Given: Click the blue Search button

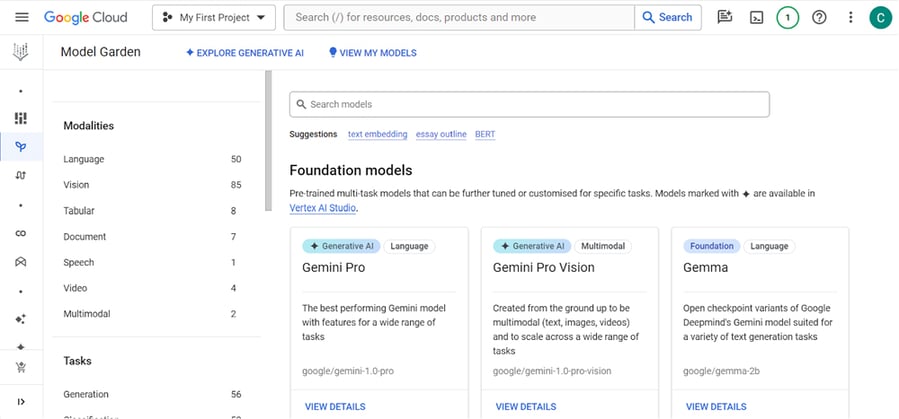Looking at the screenshot, I should pos(668,17).
